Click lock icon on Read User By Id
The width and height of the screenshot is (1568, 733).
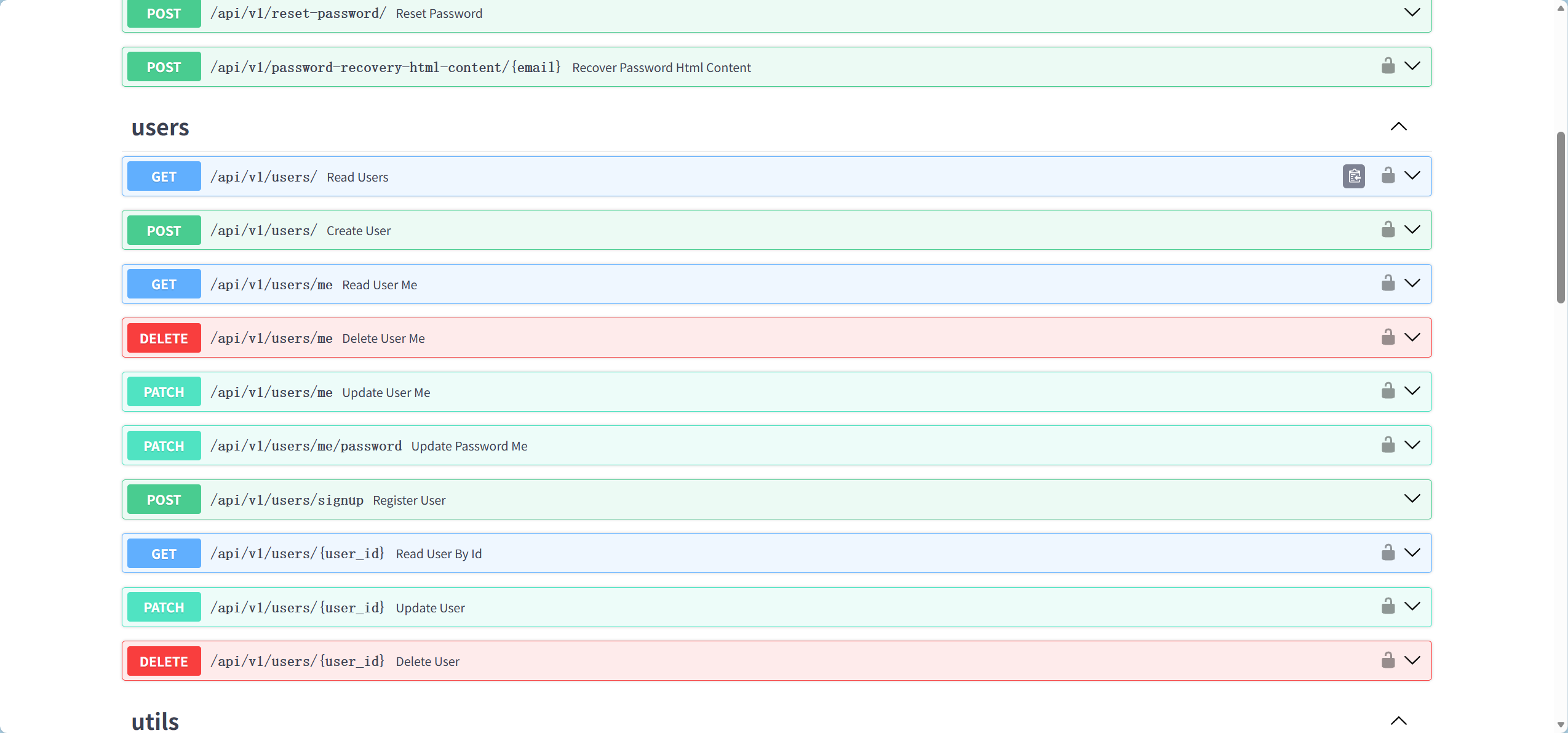coord(1388,553)
